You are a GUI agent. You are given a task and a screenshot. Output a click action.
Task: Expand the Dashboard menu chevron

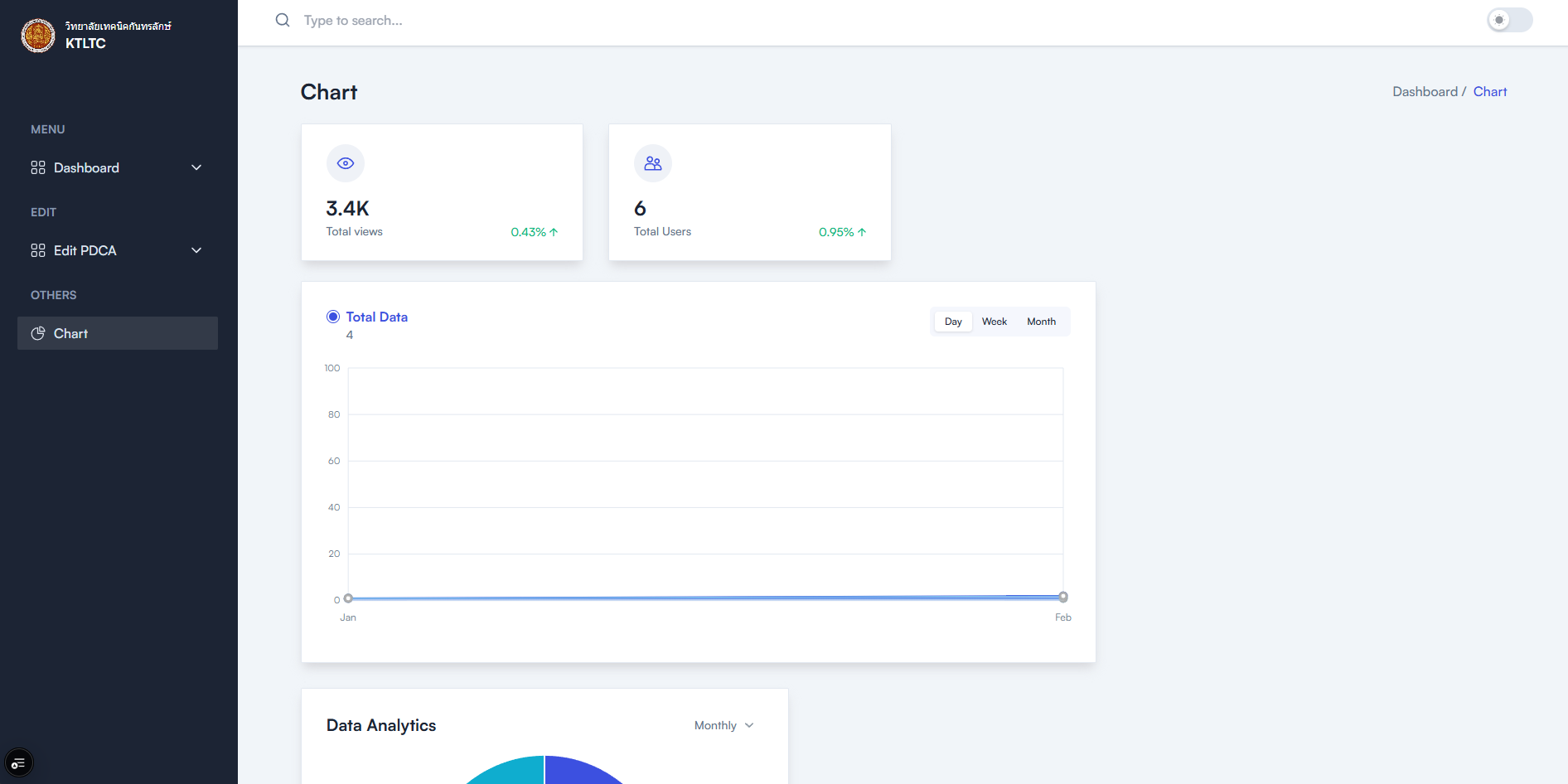[196, 167]
